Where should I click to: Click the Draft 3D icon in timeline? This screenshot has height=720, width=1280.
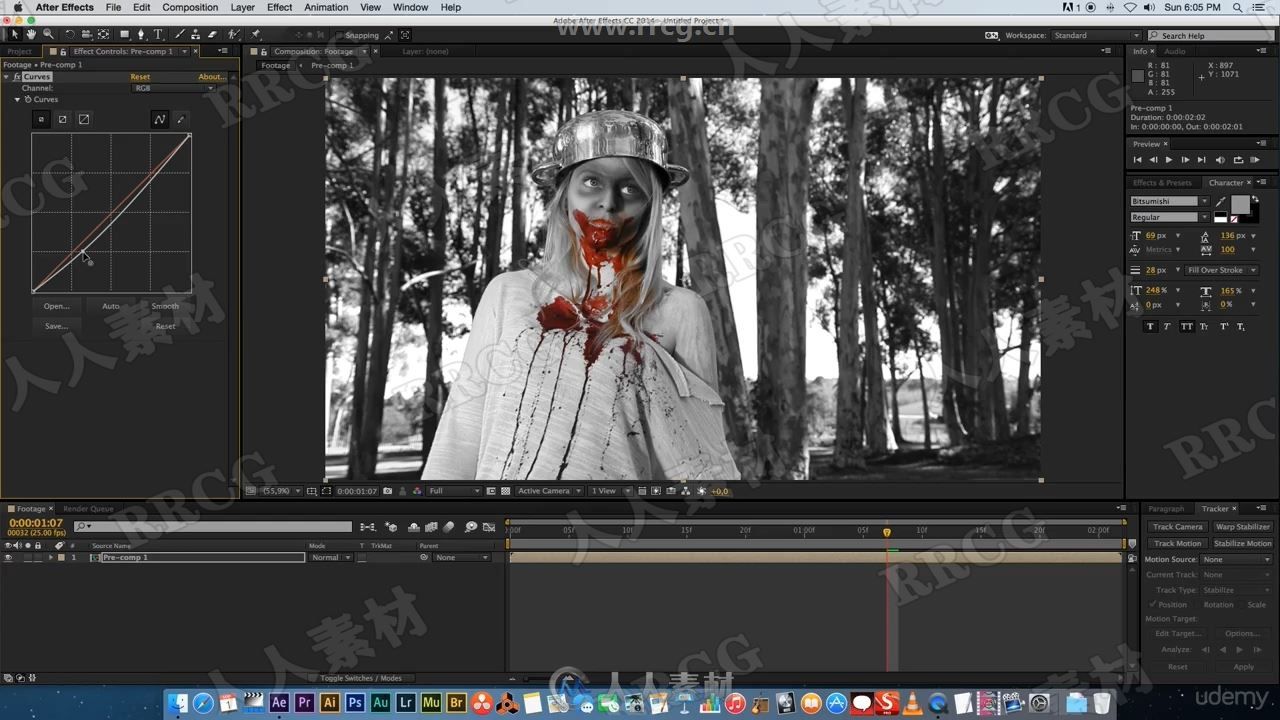pyautogui.click(x=391, y=526)
